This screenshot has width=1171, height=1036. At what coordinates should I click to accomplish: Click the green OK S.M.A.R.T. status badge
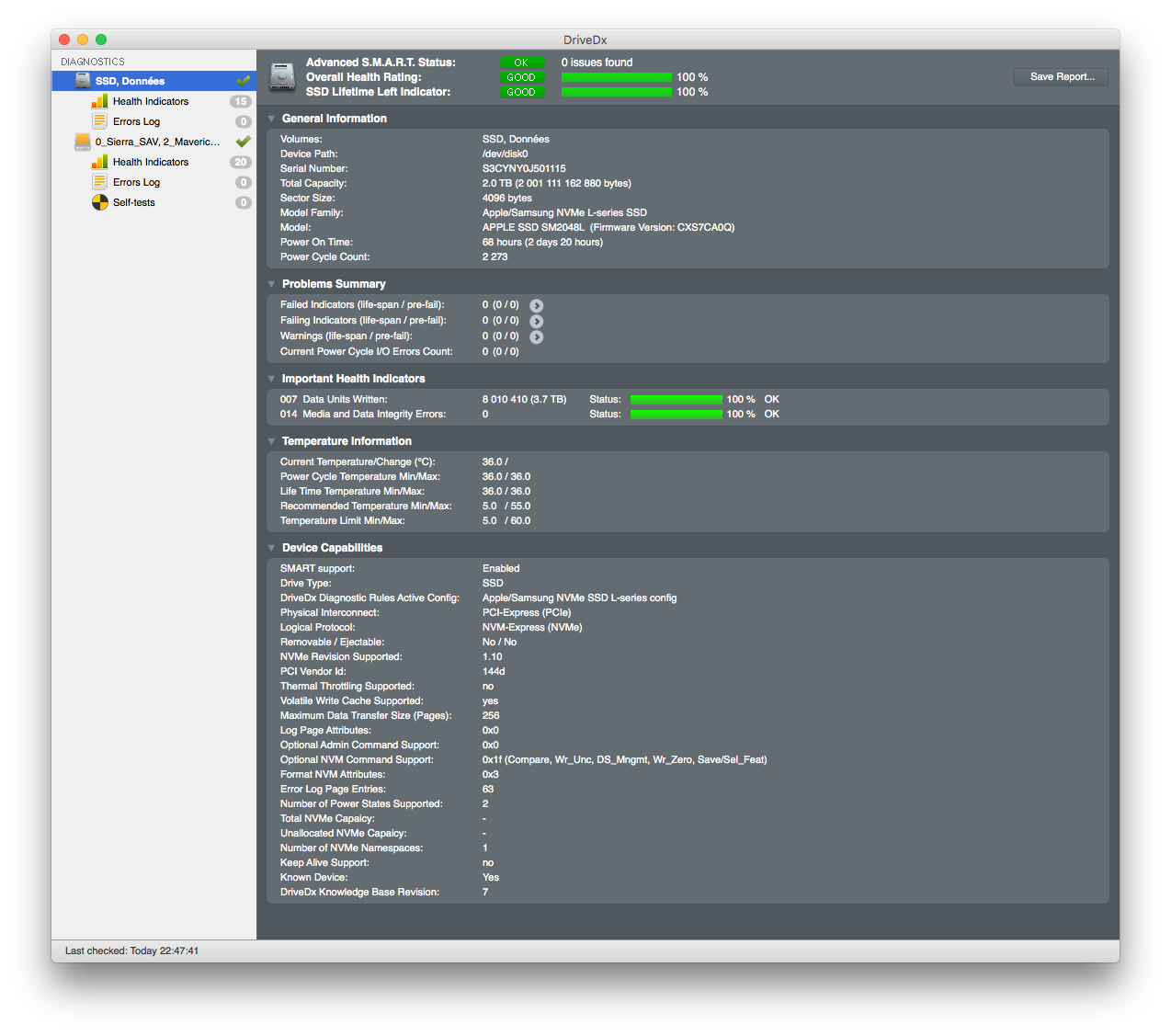pyautogui.click(x=522, y=63)
